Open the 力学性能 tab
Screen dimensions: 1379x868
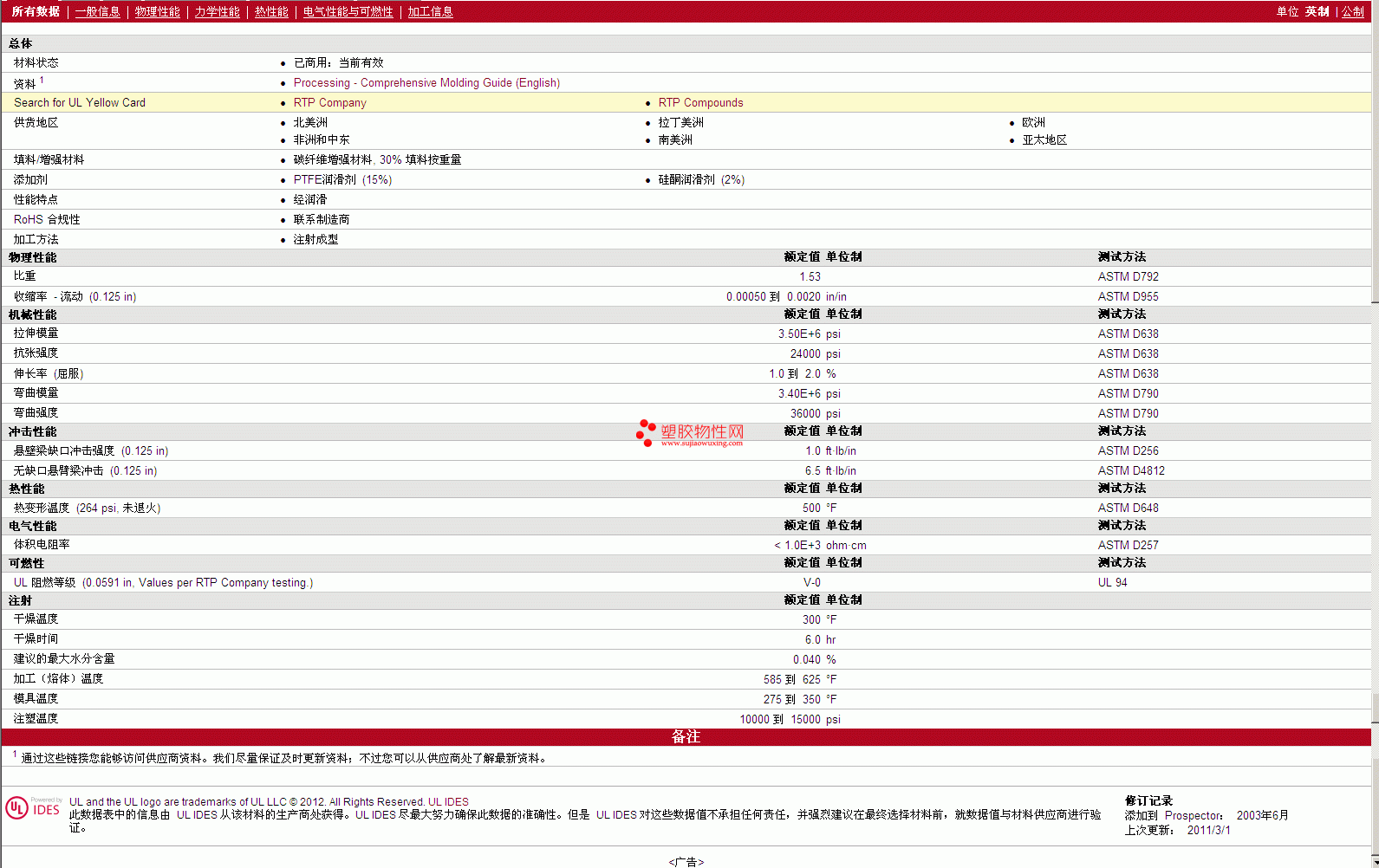(217, 11)
